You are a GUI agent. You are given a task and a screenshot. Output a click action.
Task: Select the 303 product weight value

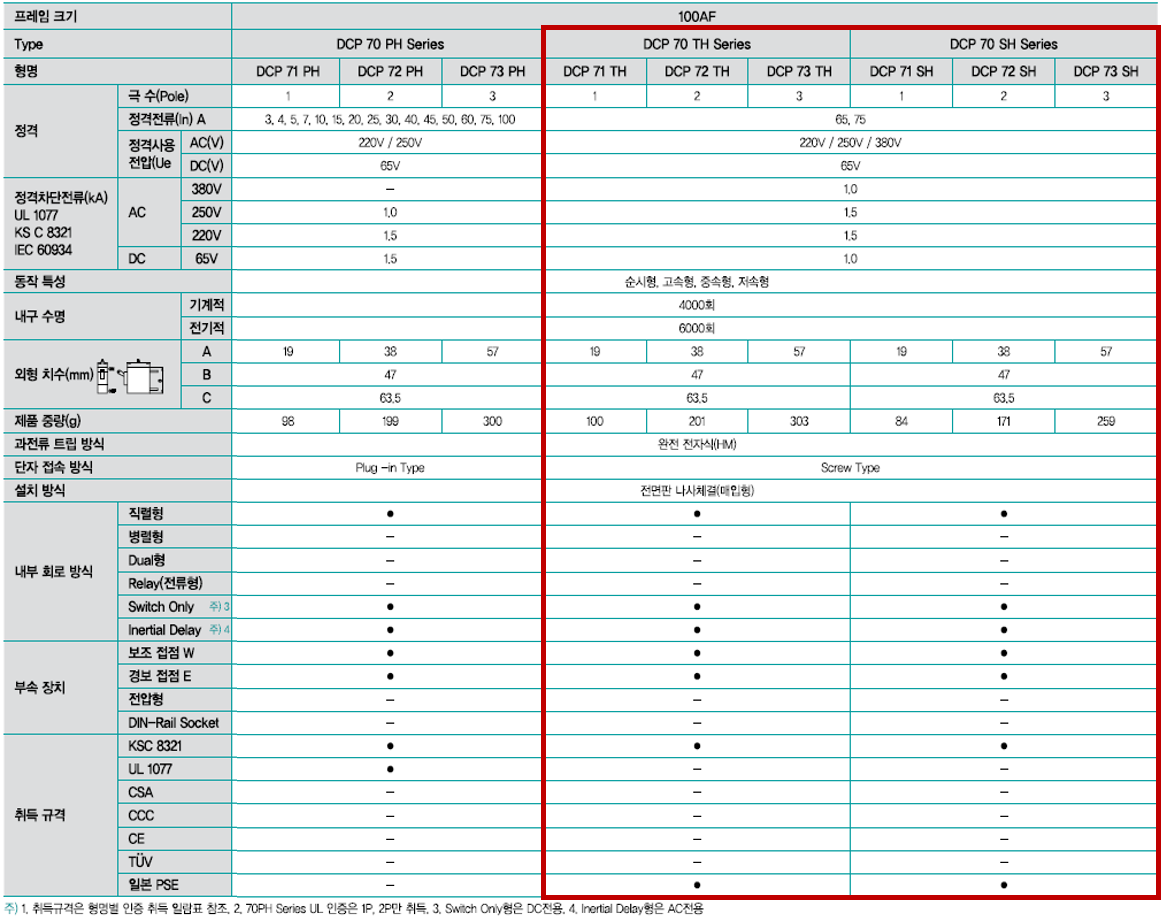pos(799,422)
